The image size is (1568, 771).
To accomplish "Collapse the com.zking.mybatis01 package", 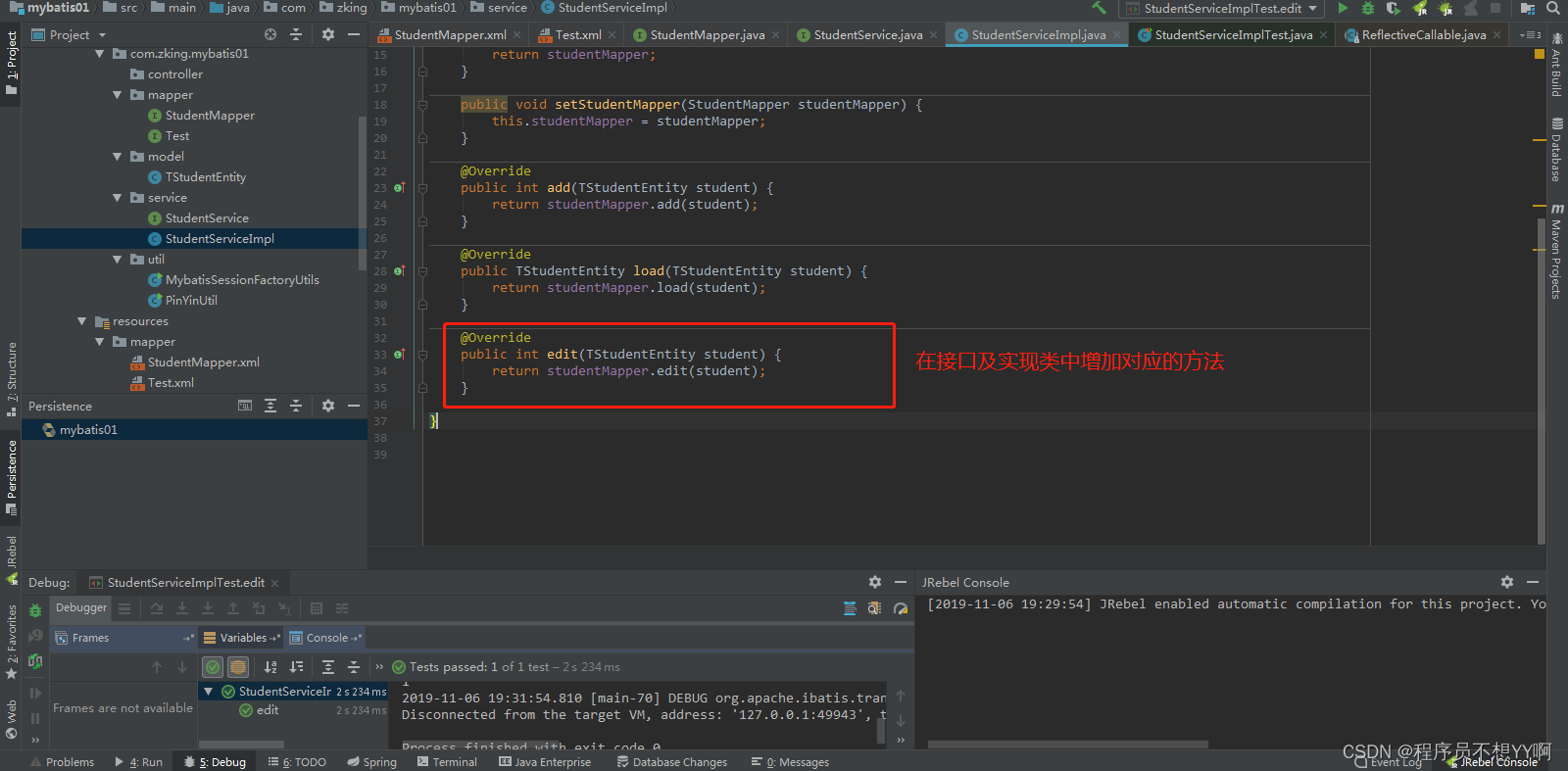I will (100, 54).
